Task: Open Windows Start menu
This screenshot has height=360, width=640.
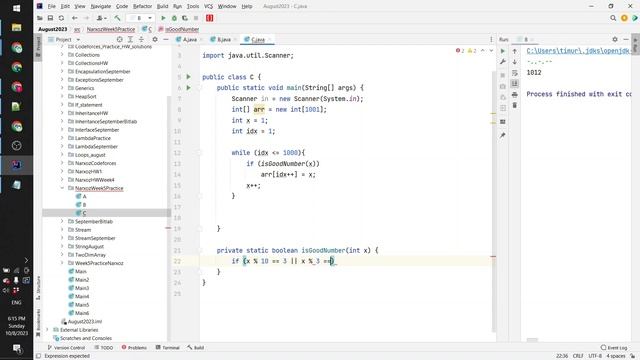Action: (16, 8)
